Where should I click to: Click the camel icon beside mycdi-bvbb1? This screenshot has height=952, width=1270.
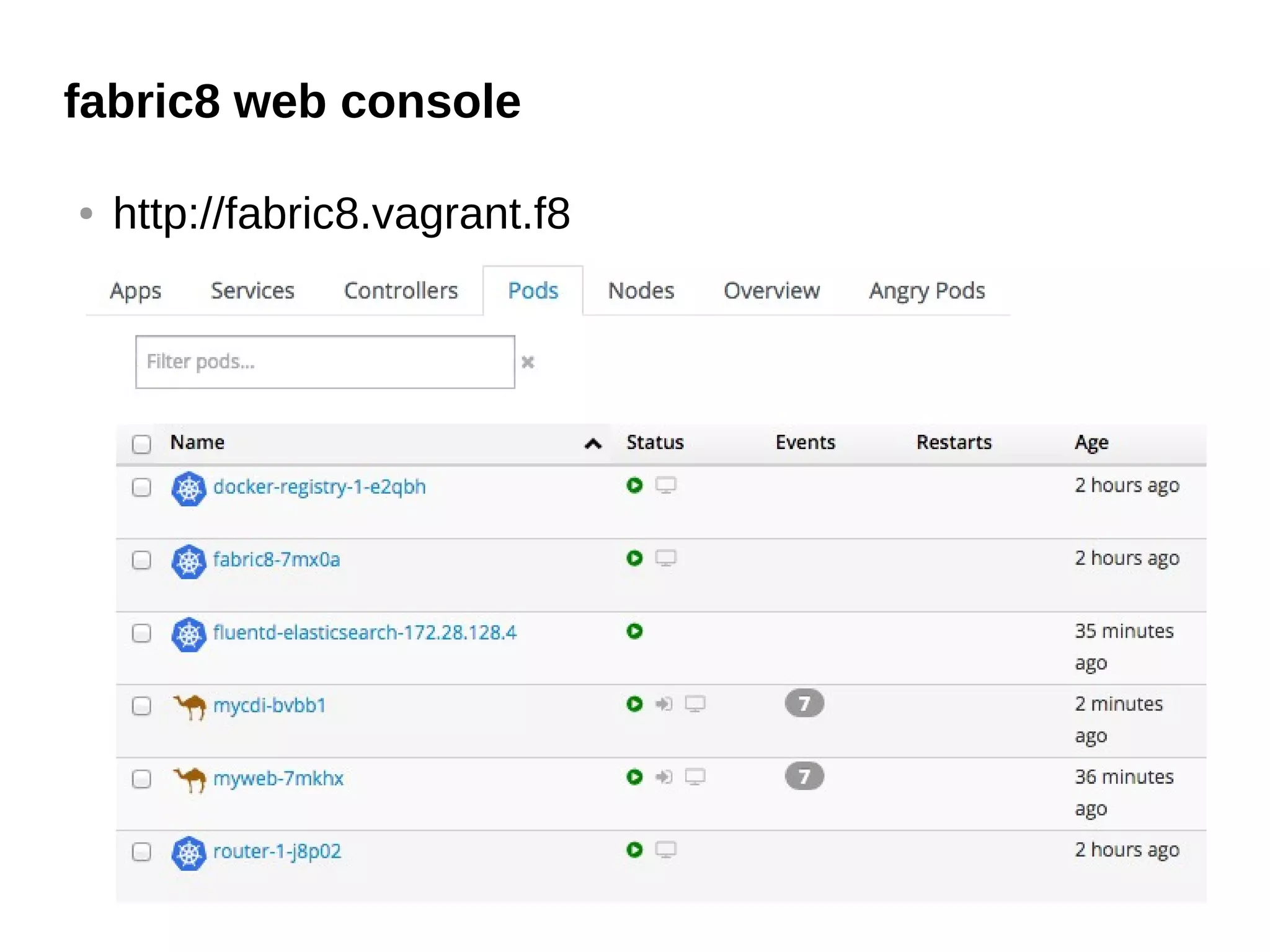tap(189, 706)
